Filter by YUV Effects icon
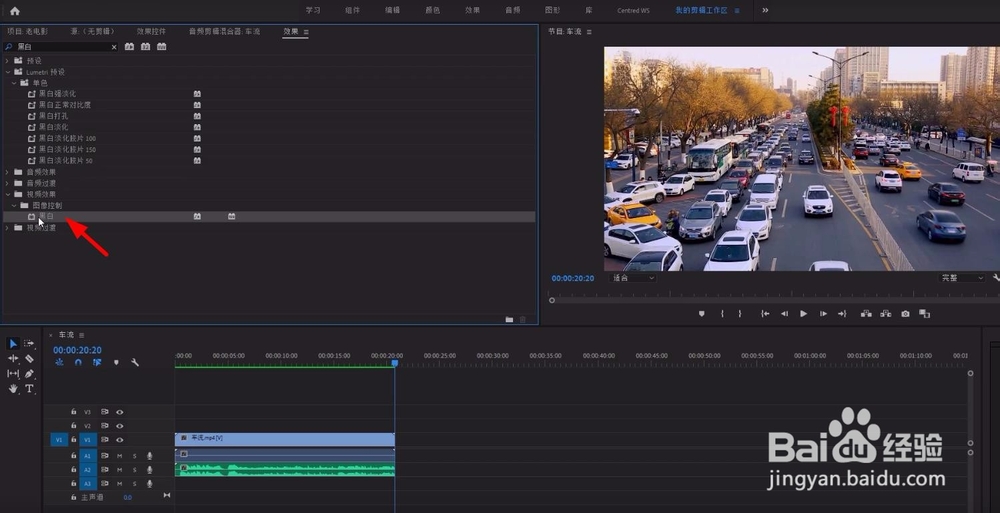Image resolution: width=1000 pixels, height=513 pixels. [x=162, y=47]
